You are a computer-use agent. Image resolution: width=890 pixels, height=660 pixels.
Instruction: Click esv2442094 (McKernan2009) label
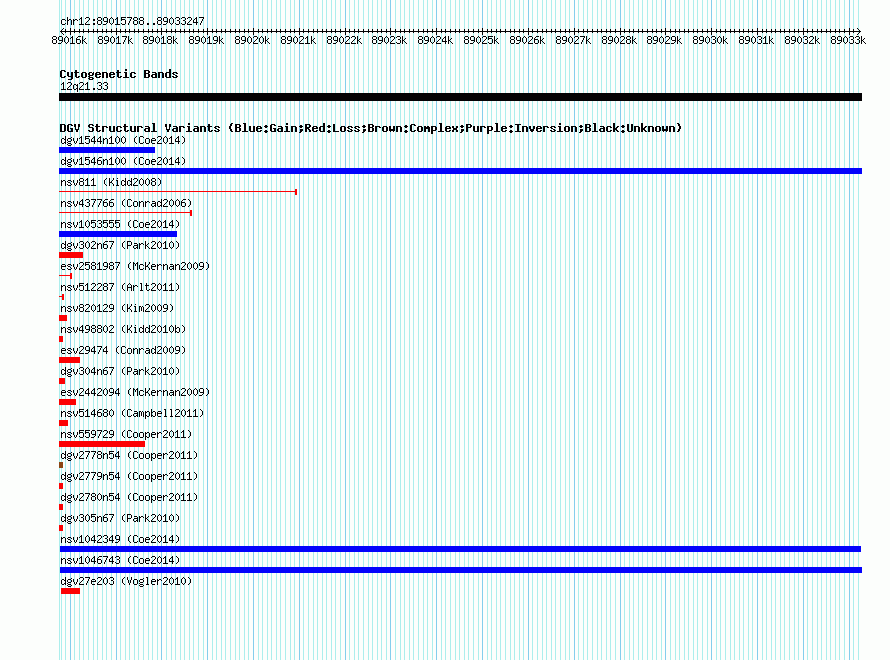point(135,392)
